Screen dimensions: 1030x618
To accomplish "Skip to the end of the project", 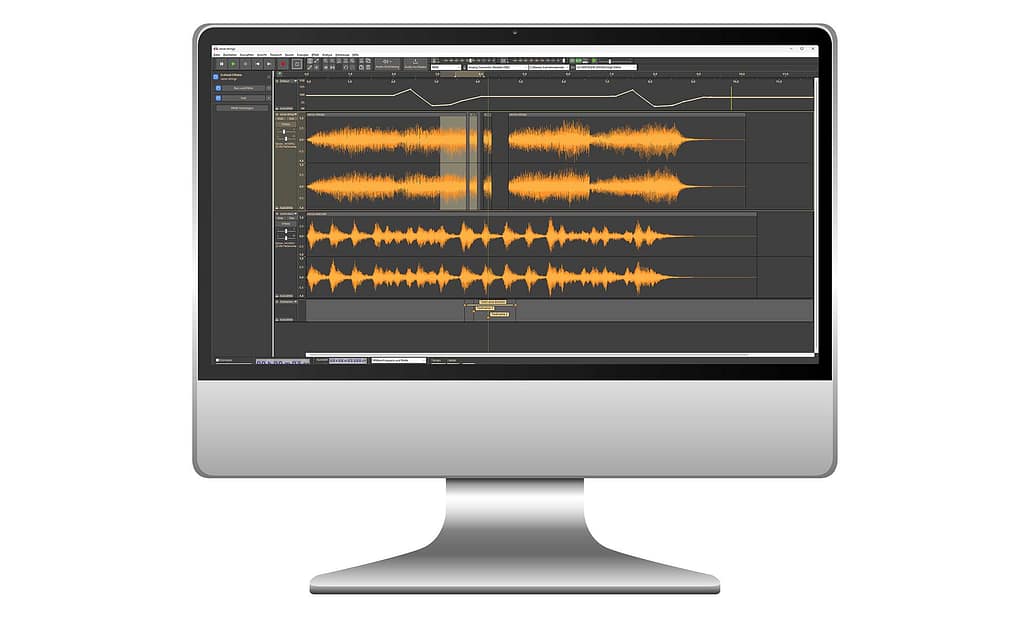I will tap(270, 63).
